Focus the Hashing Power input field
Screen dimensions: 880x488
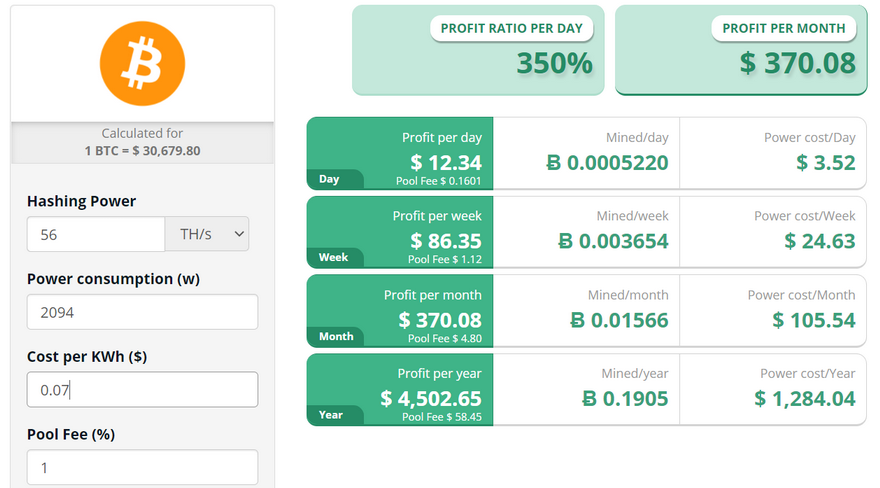click(x=96, y=234)
